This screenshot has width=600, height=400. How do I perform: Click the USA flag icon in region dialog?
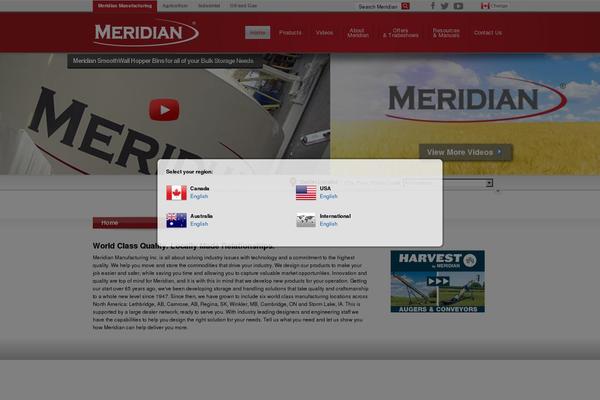pyautogui.click(x=306, y=193)
